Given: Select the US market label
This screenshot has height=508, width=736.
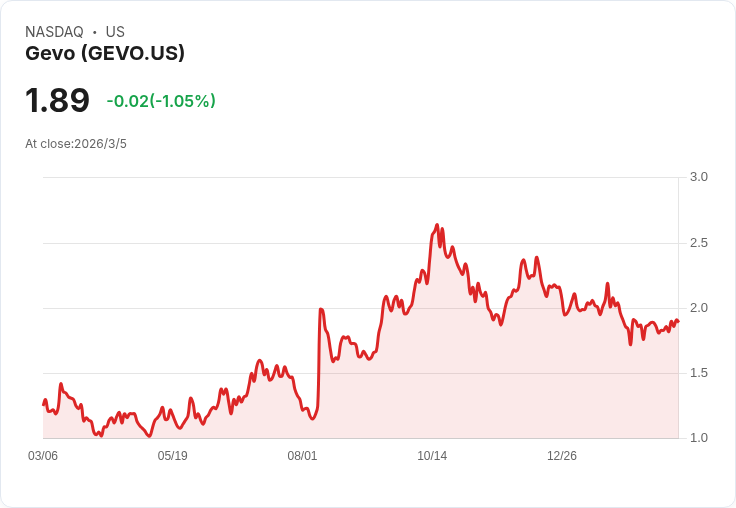Looking at the screenshot, I should [x=115, y=32].
